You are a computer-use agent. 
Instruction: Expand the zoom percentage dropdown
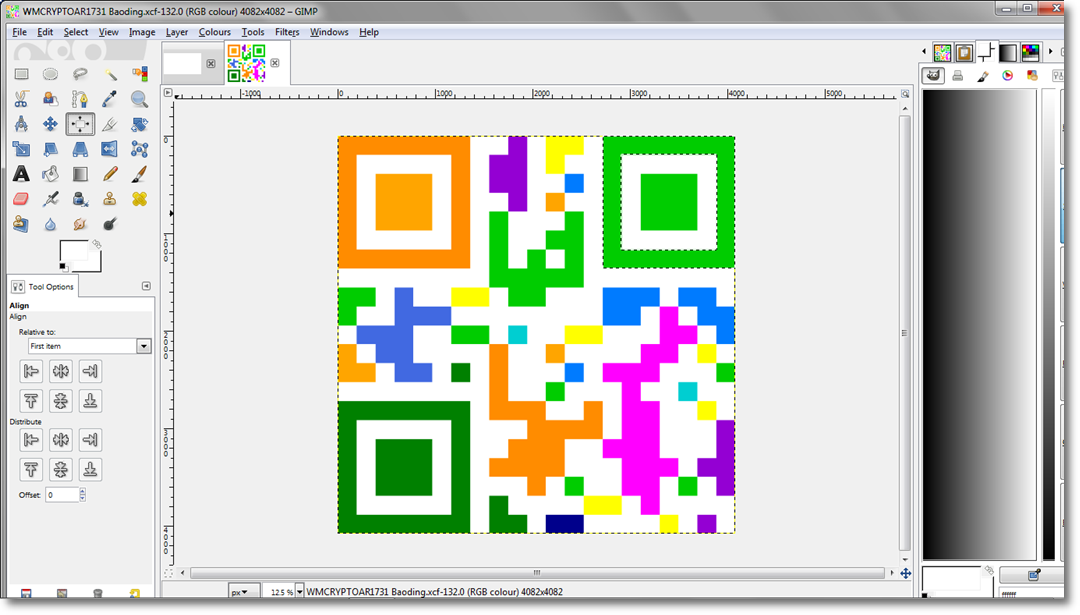click(300, 592)
